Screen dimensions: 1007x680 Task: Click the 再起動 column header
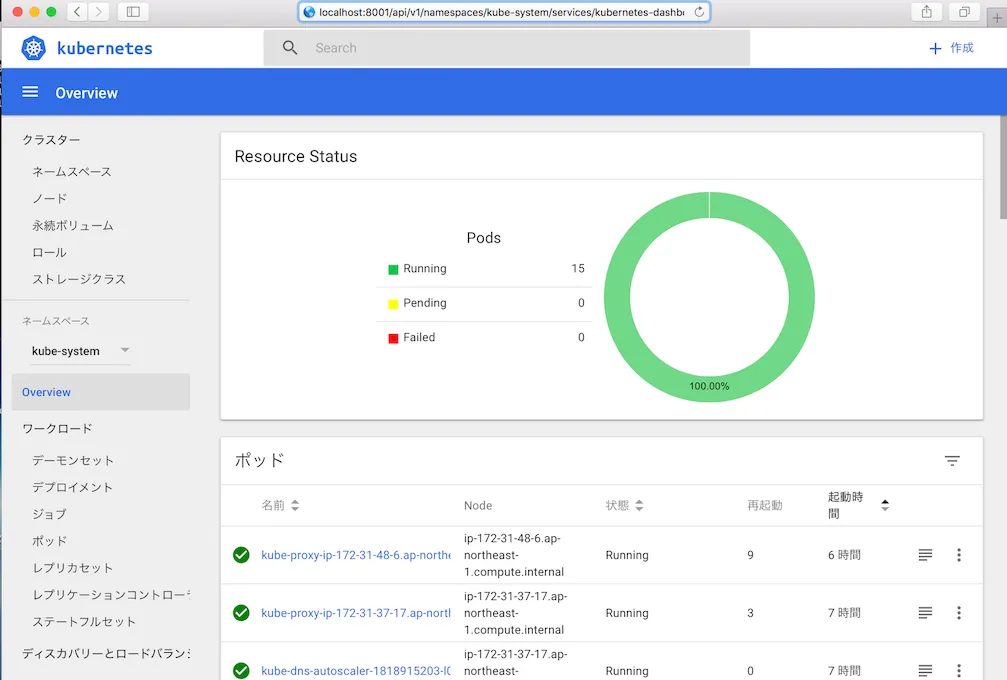tap(764, 505)
